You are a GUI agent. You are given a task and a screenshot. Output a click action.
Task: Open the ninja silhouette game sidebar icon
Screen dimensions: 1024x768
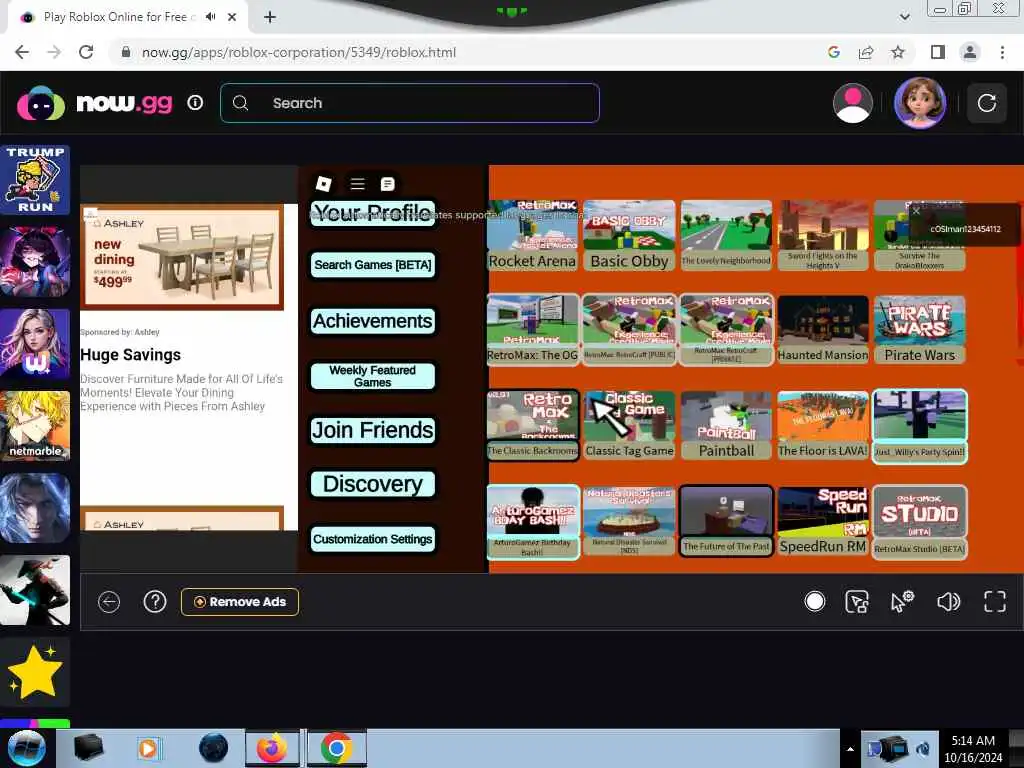point(35,590)
